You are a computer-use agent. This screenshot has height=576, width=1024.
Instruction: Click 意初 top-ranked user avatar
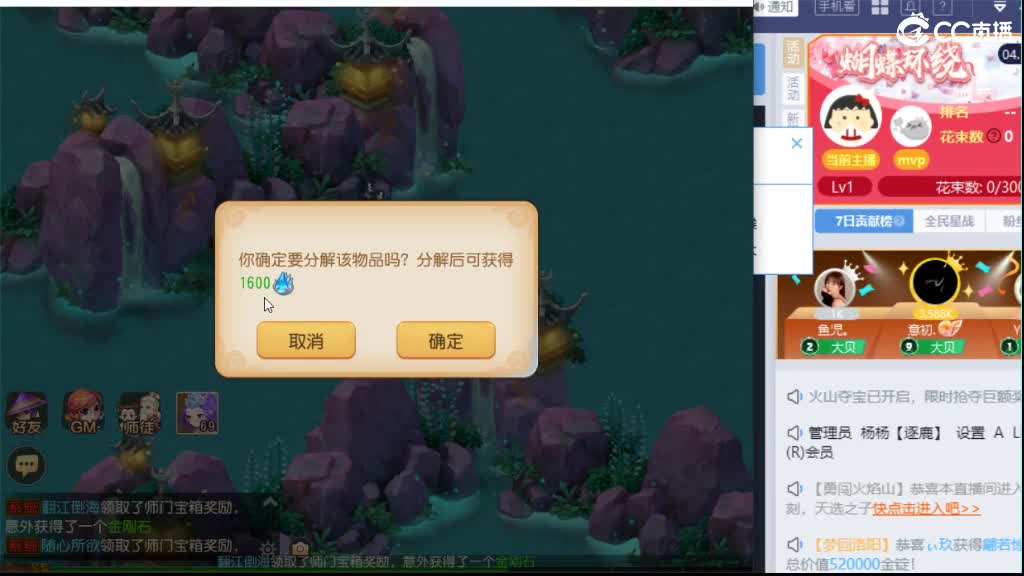click(935, 282)
